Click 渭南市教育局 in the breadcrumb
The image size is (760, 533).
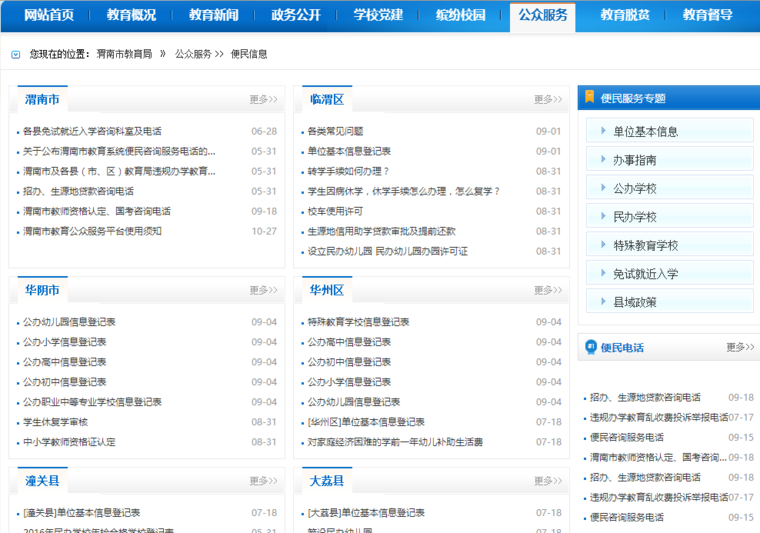pyautogui.click(x=124, y=54)
